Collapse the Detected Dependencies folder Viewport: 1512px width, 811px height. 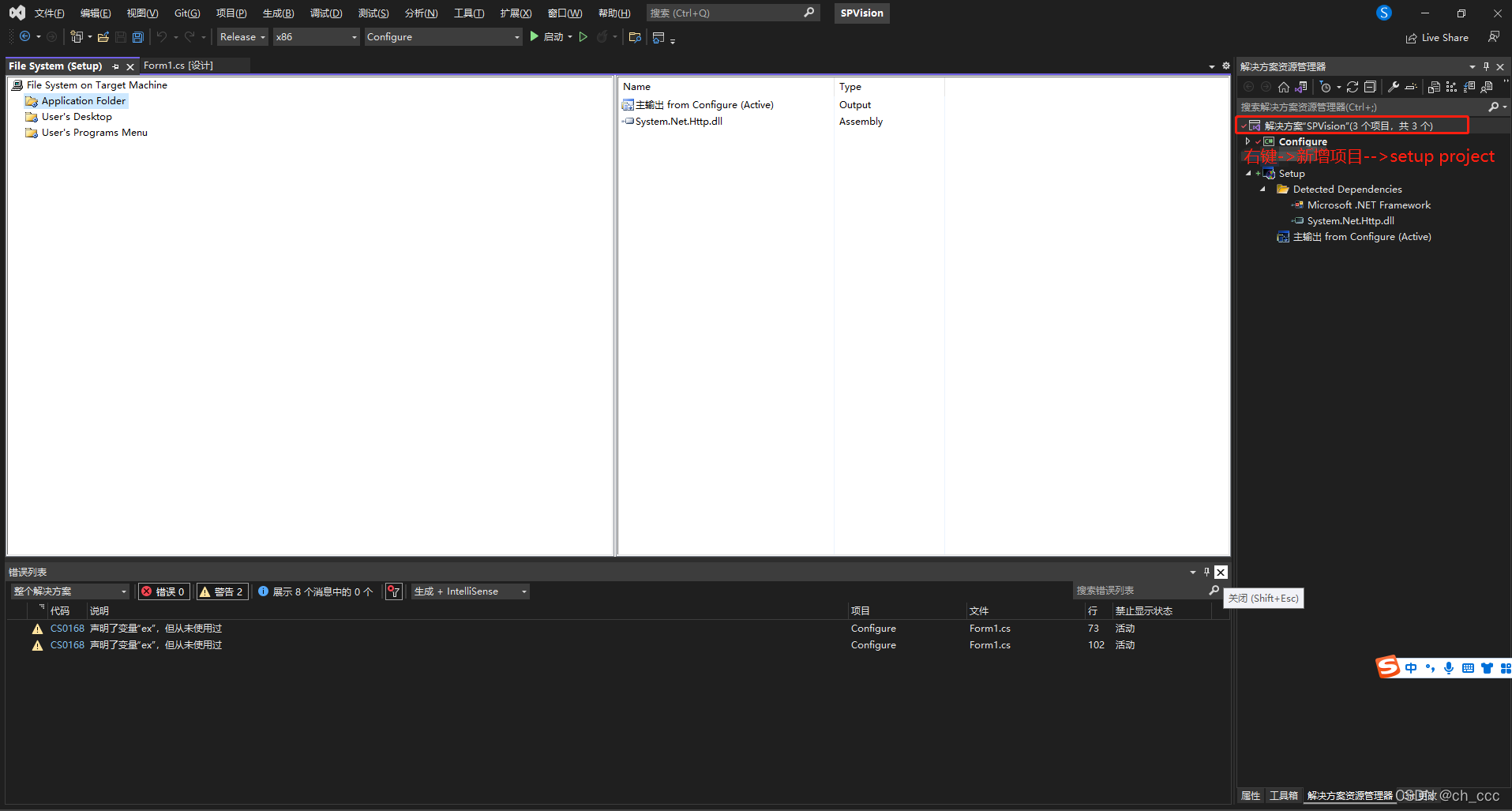1263,189
